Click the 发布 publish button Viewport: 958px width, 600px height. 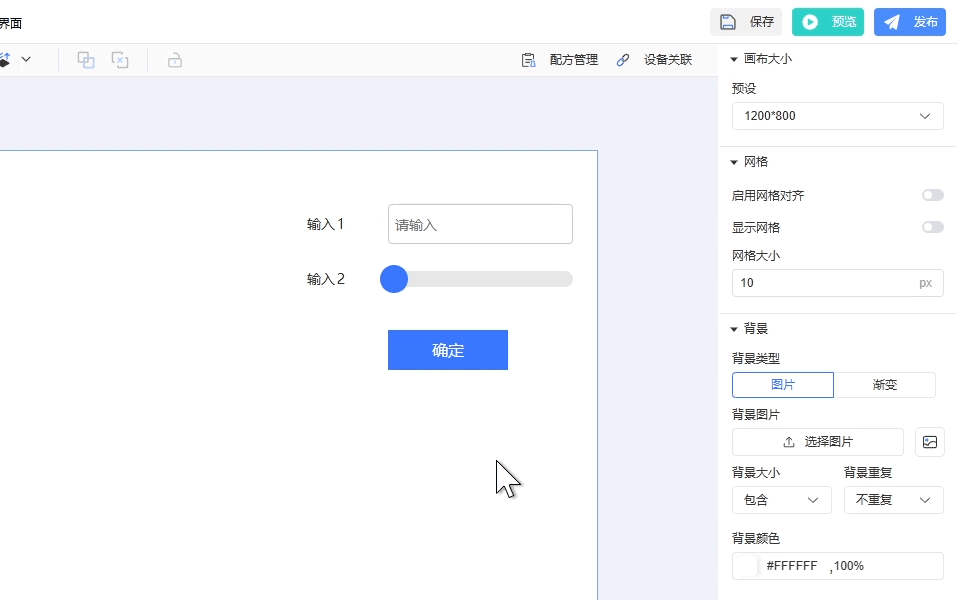(910, 22)
